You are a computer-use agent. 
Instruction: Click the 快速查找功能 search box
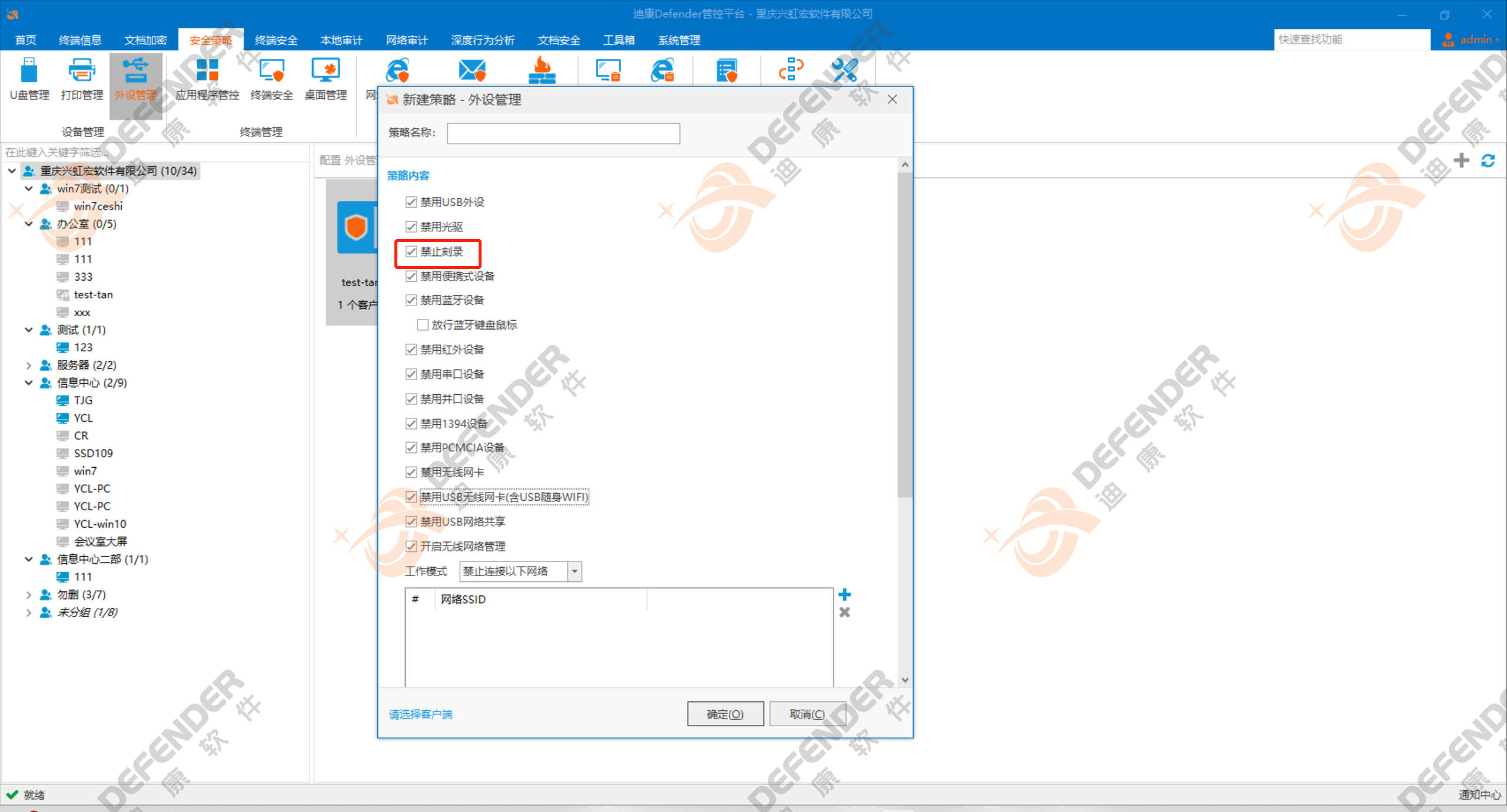tap(1352, 39)
